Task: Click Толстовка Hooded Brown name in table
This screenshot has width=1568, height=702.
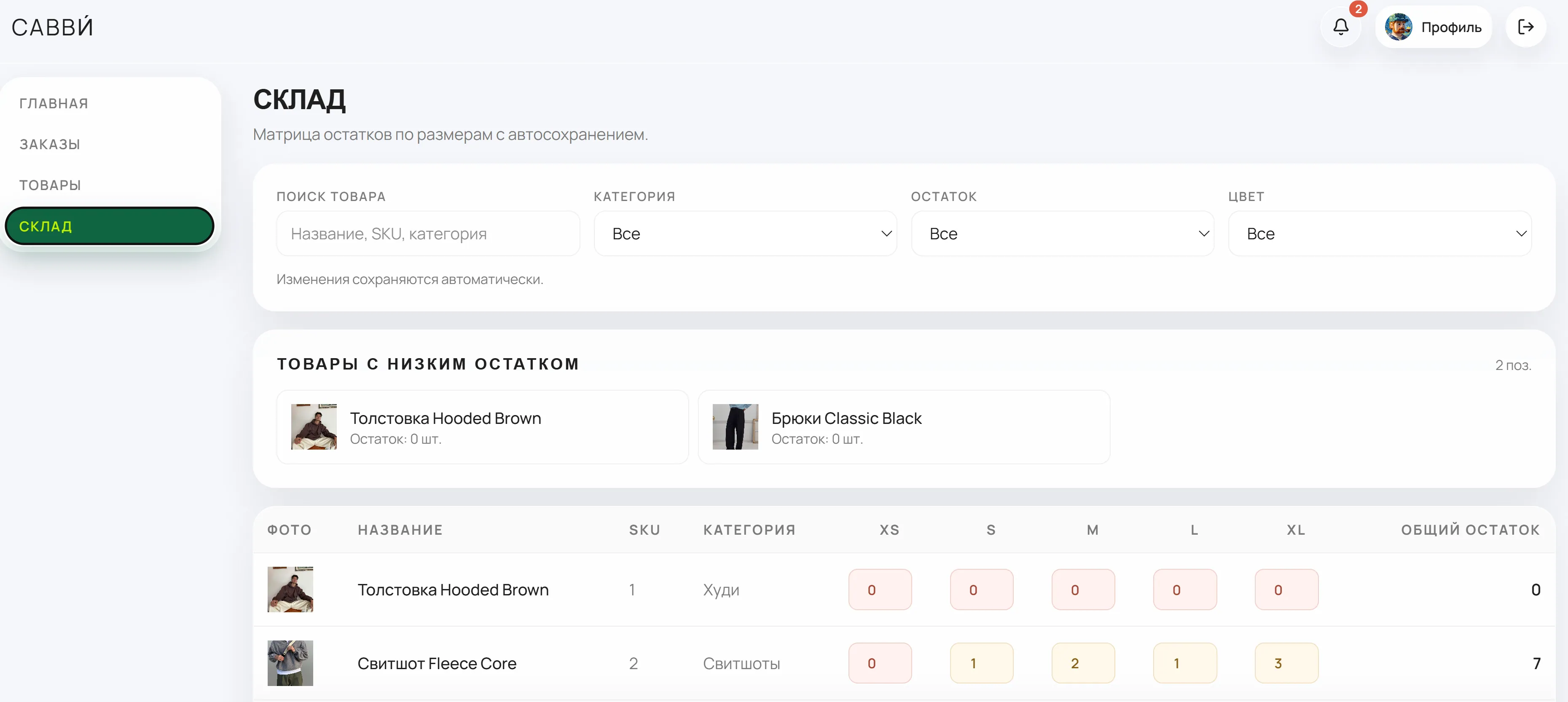Action: pyautogui.click(x=453, y=590)
